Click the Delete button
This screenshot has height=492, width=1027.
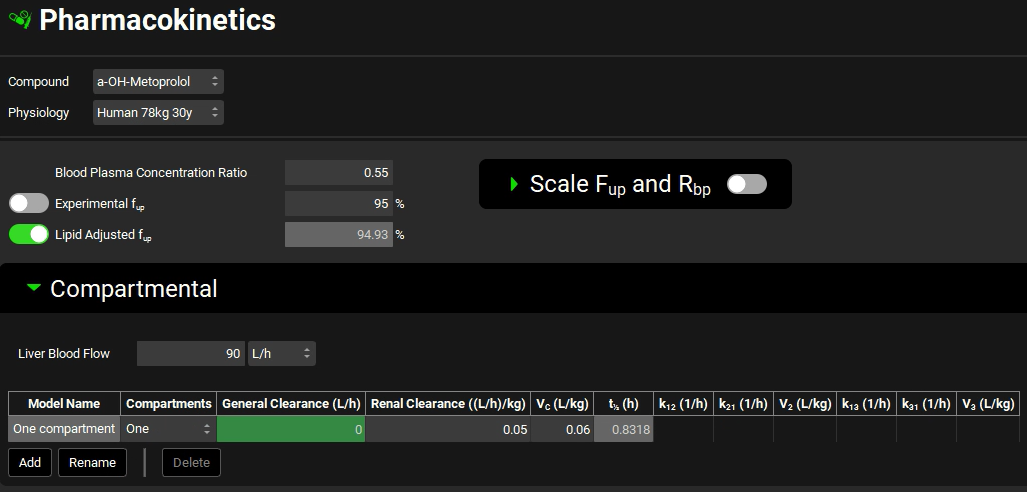click(x=191, y=463)
